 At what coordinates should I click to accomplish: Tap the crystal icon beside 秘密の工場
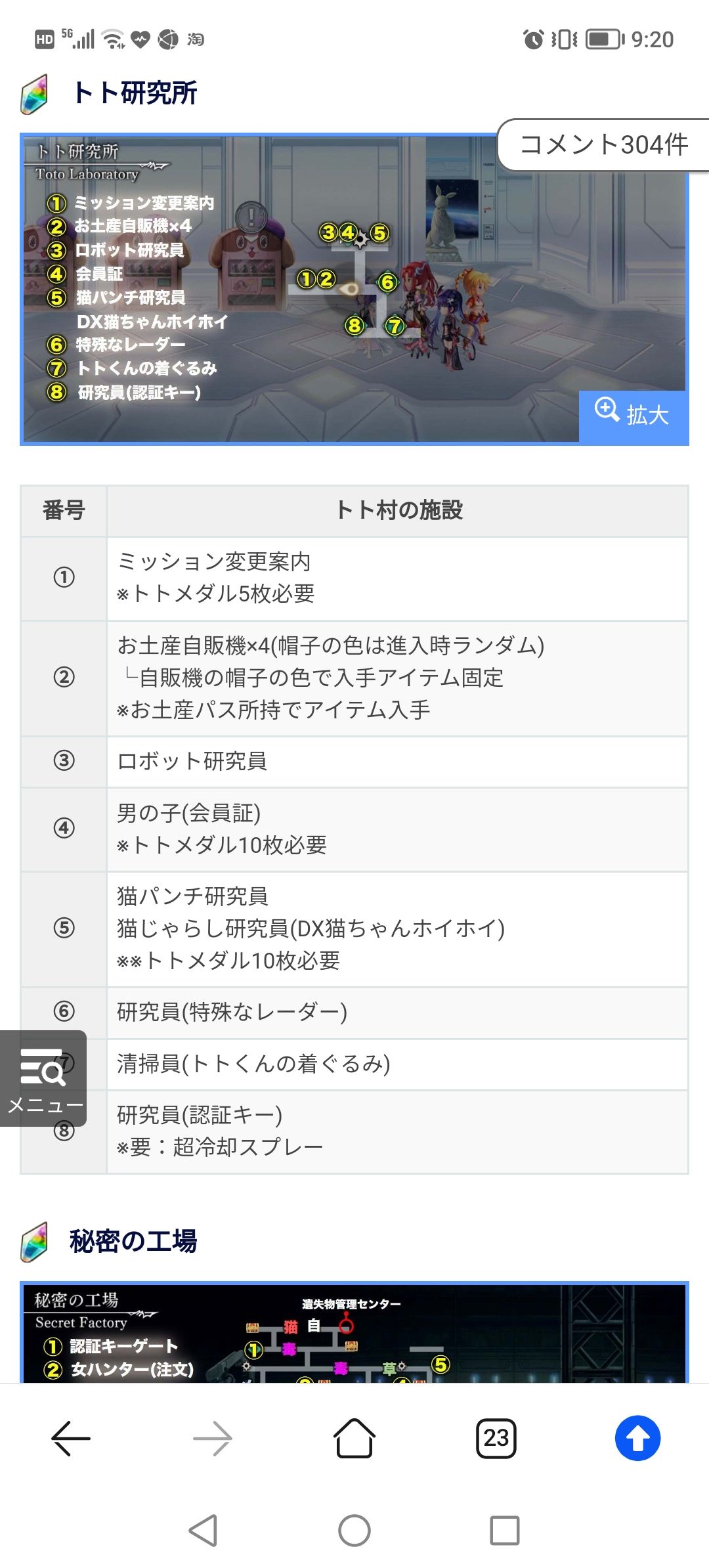(35, 1242)
